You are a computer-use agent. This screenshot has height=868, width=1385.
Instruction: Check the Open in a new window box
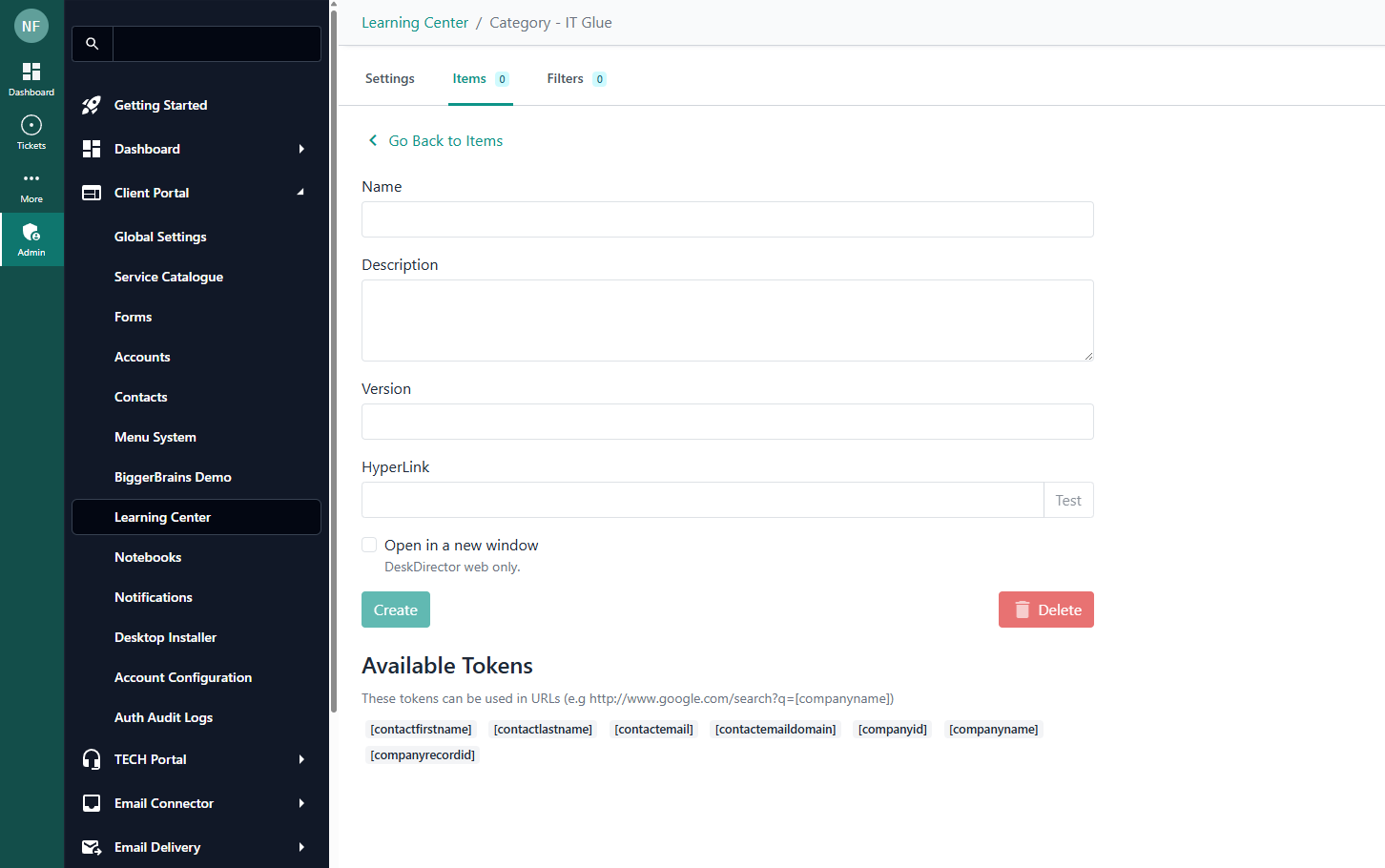tap(369, 545)
